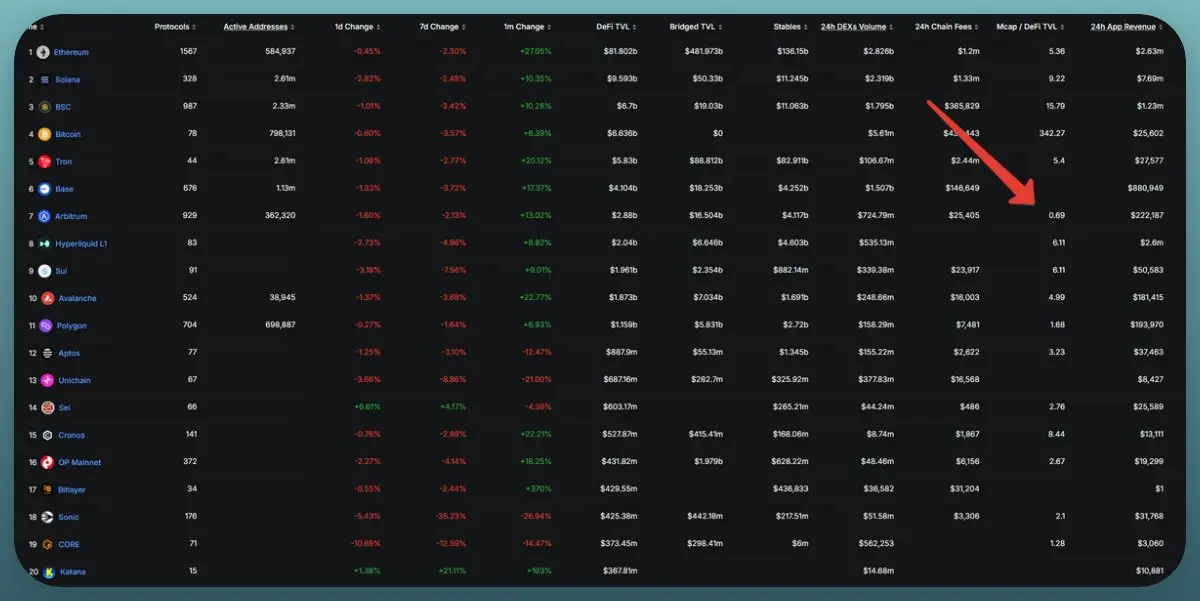Click the Solana chain logo icon
This screenshot has width=1200, height=601.
44,79
